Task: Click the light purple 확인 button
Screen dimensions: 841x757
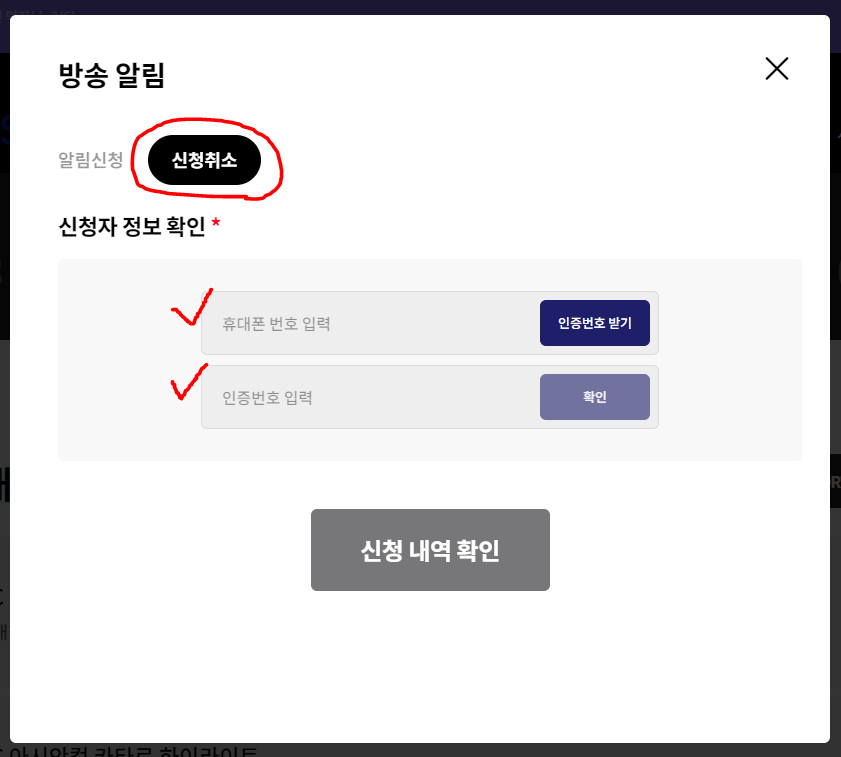Action: point(594,396)
